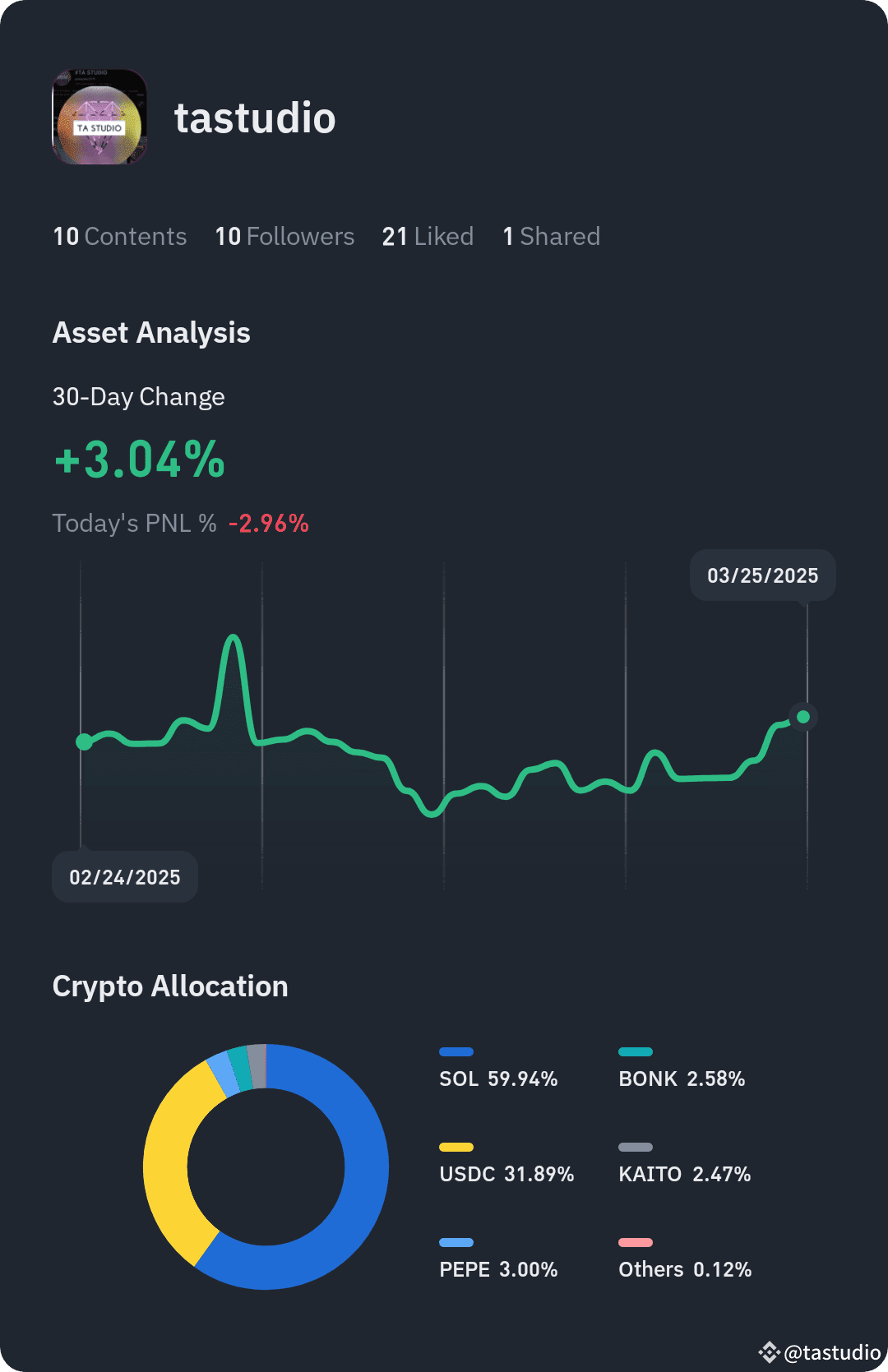
Task: Click the @tastudio watermark handle
Action: [x=832, y=1352]
